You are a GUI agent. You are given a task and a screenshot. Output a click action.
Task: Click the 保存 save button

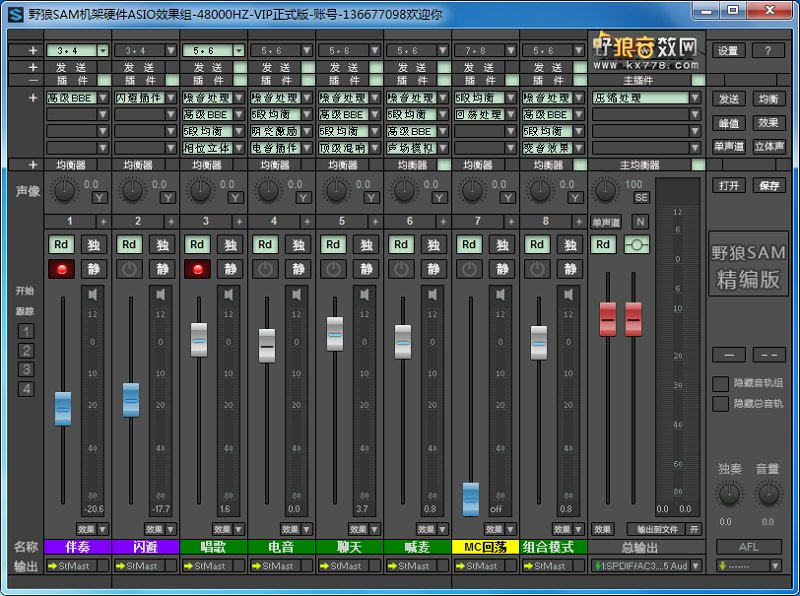click(768, 186)
